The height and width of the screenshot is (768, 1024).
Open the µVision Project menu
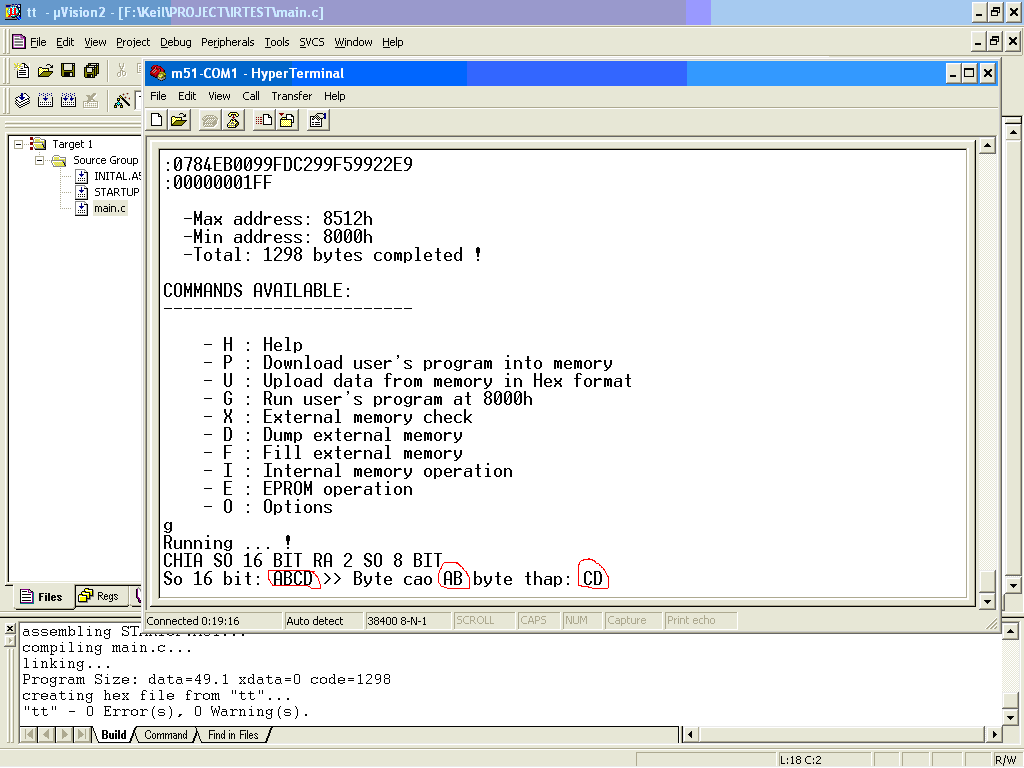pyautogui.click(x=133, y=42)
